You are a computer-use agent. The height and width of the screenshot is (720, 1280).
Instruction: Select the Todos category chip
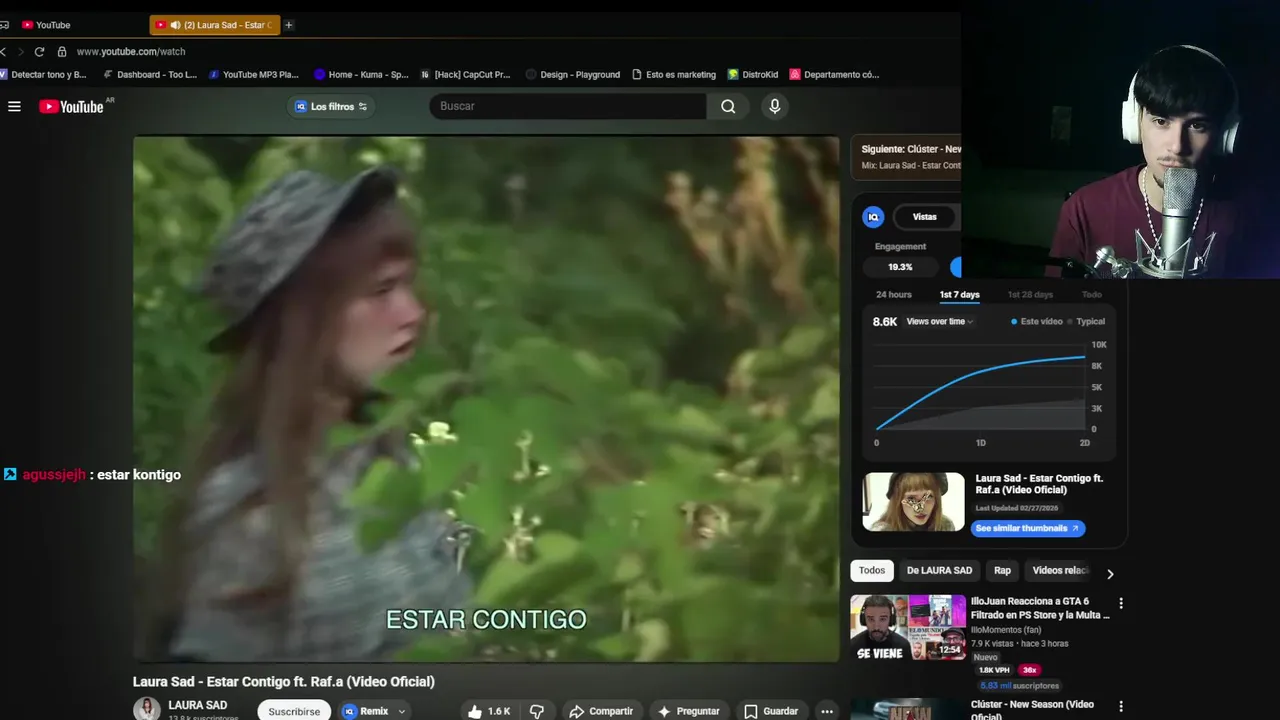click(872, 571)
